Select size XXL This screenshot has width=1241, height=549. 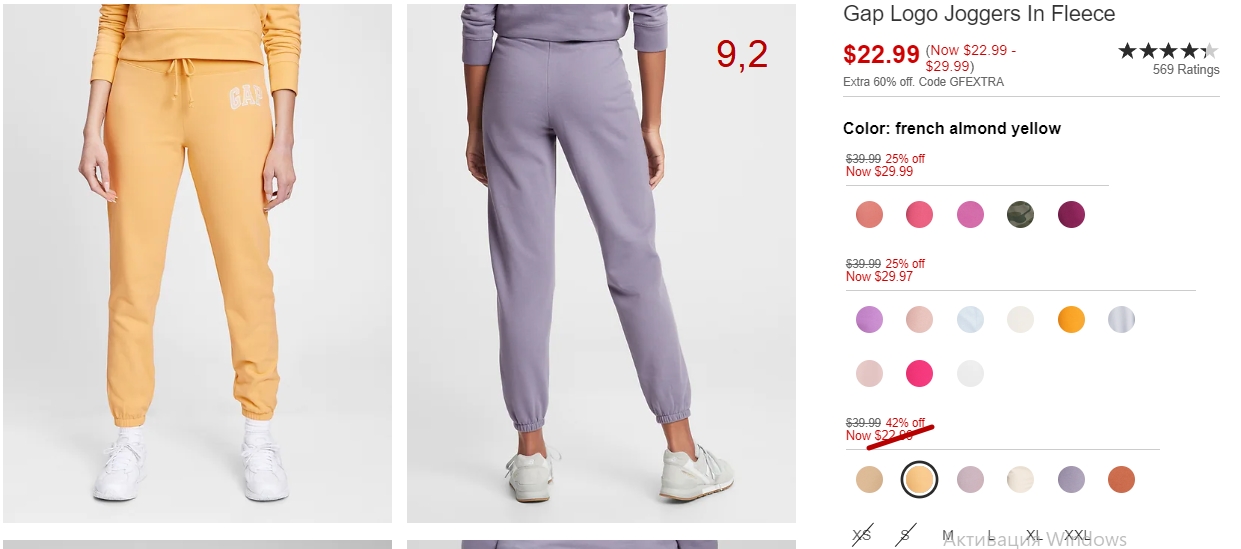[1077, 536]
